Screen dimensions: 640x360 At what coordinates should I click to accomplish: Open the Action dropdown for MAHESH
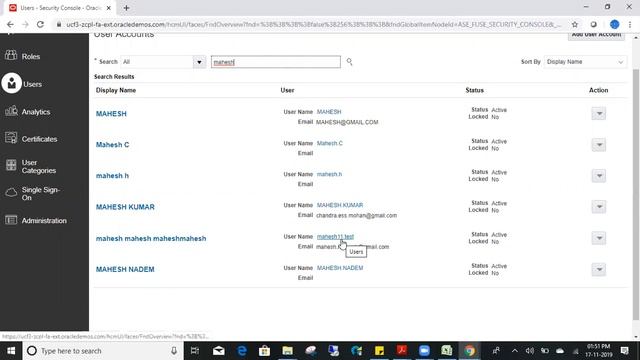599,113
